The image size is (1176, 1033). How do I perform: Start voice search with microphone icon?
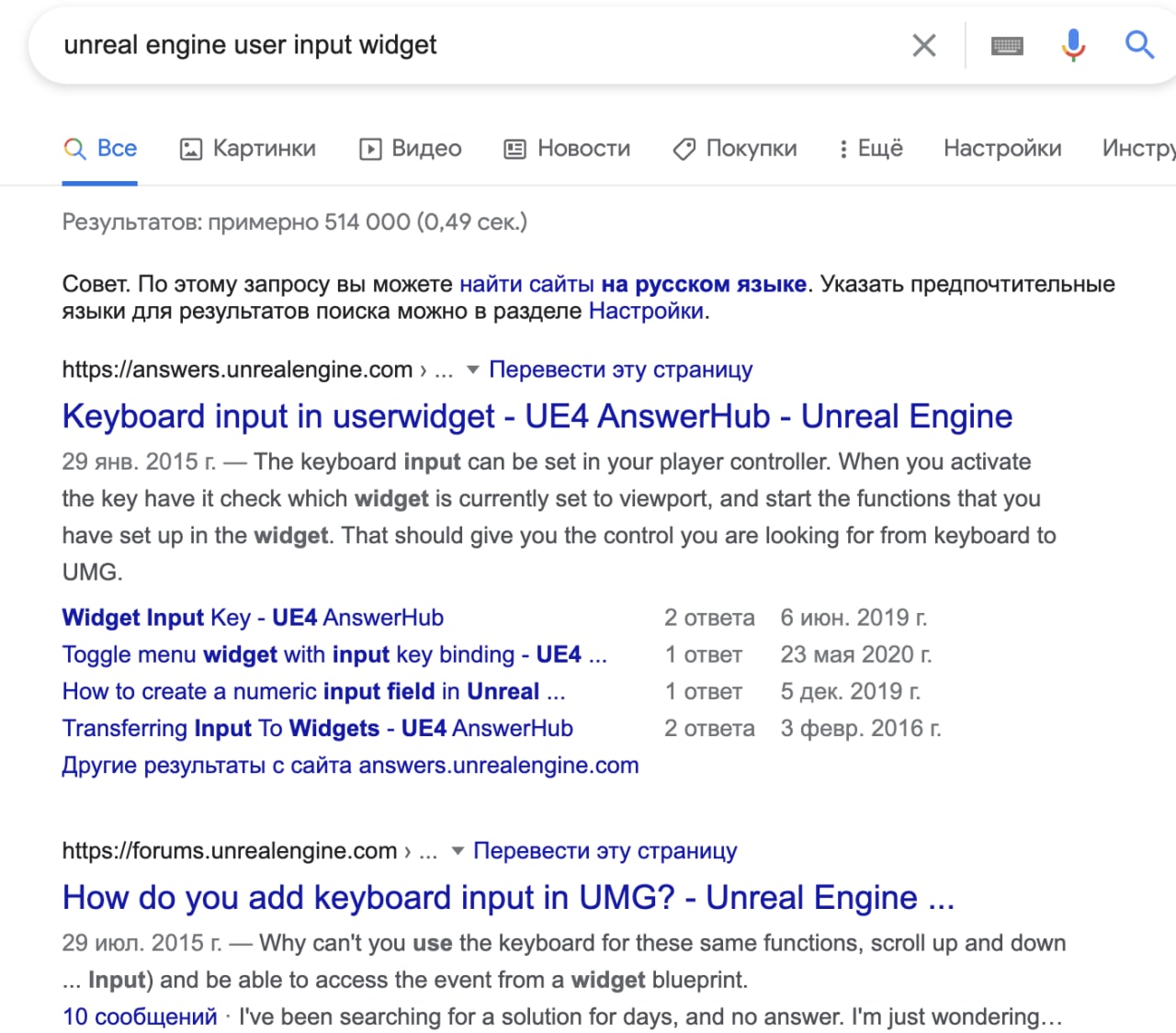click(1073, 45)
